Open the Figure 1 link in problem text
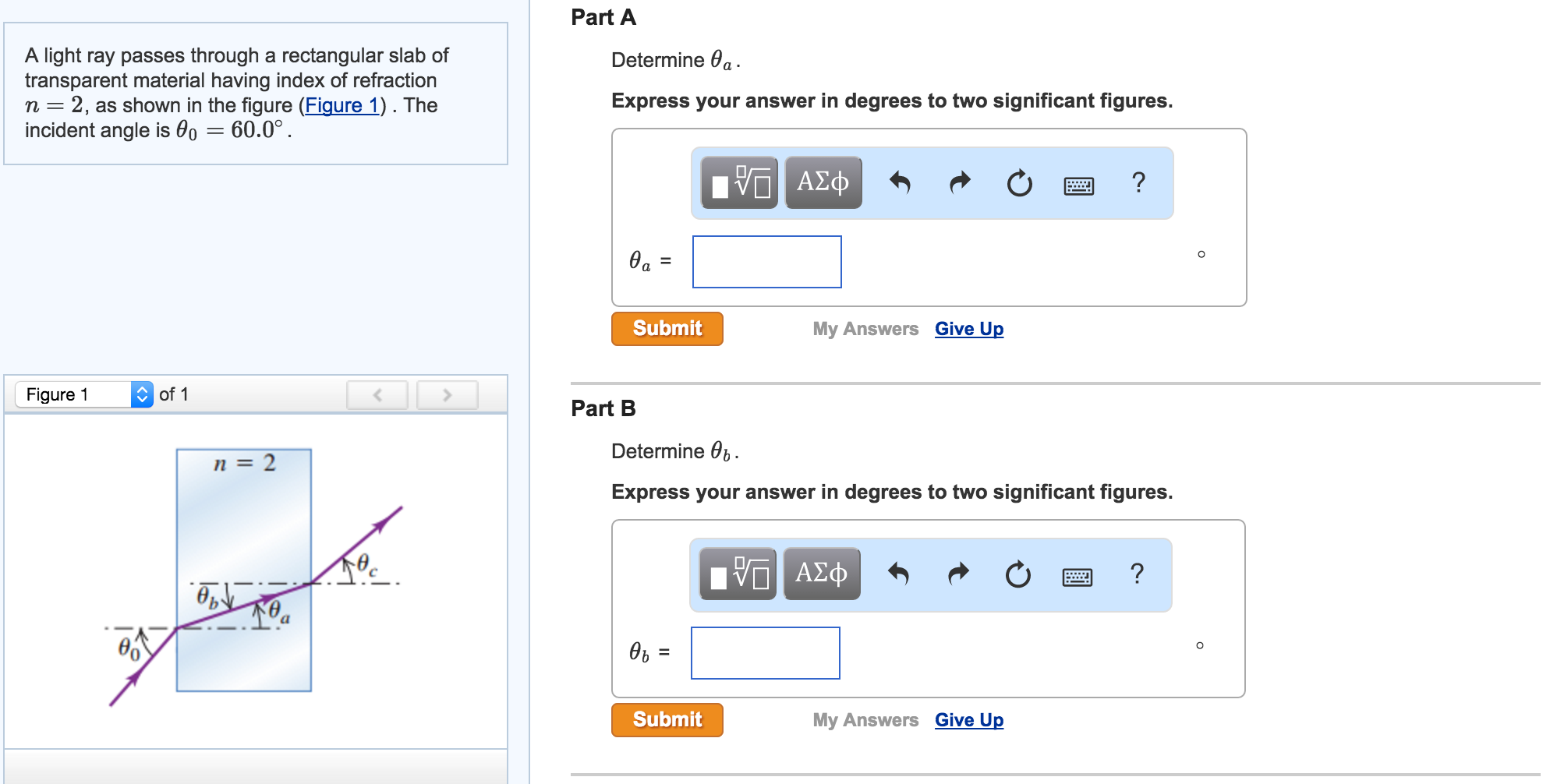The height and width of the screenshot is (784, 1550). (x=341, y=105)
